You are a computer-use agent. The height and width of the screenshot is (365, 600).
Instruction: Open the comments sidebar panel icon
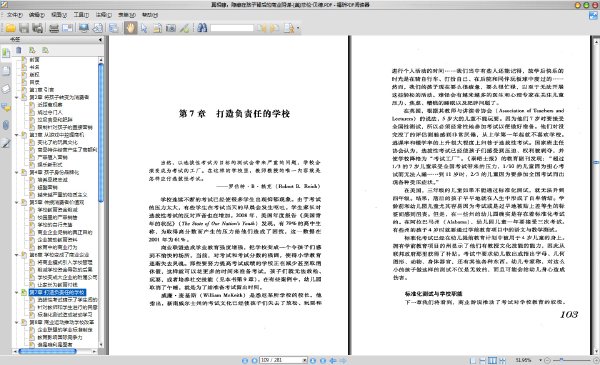click(6, 107)
